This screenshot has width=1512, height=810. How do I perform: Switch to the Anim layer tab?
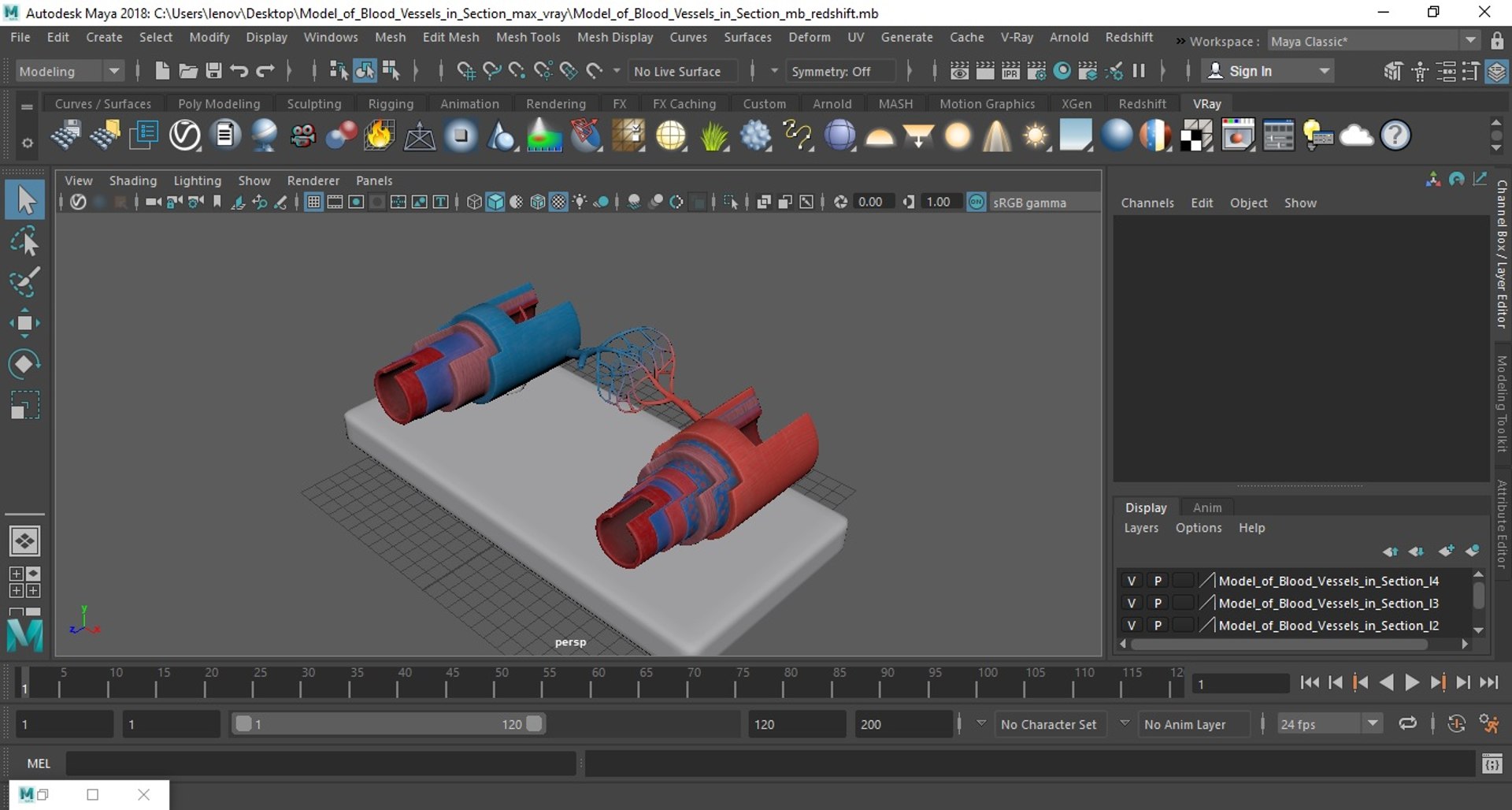click(x=1206, y=507)
